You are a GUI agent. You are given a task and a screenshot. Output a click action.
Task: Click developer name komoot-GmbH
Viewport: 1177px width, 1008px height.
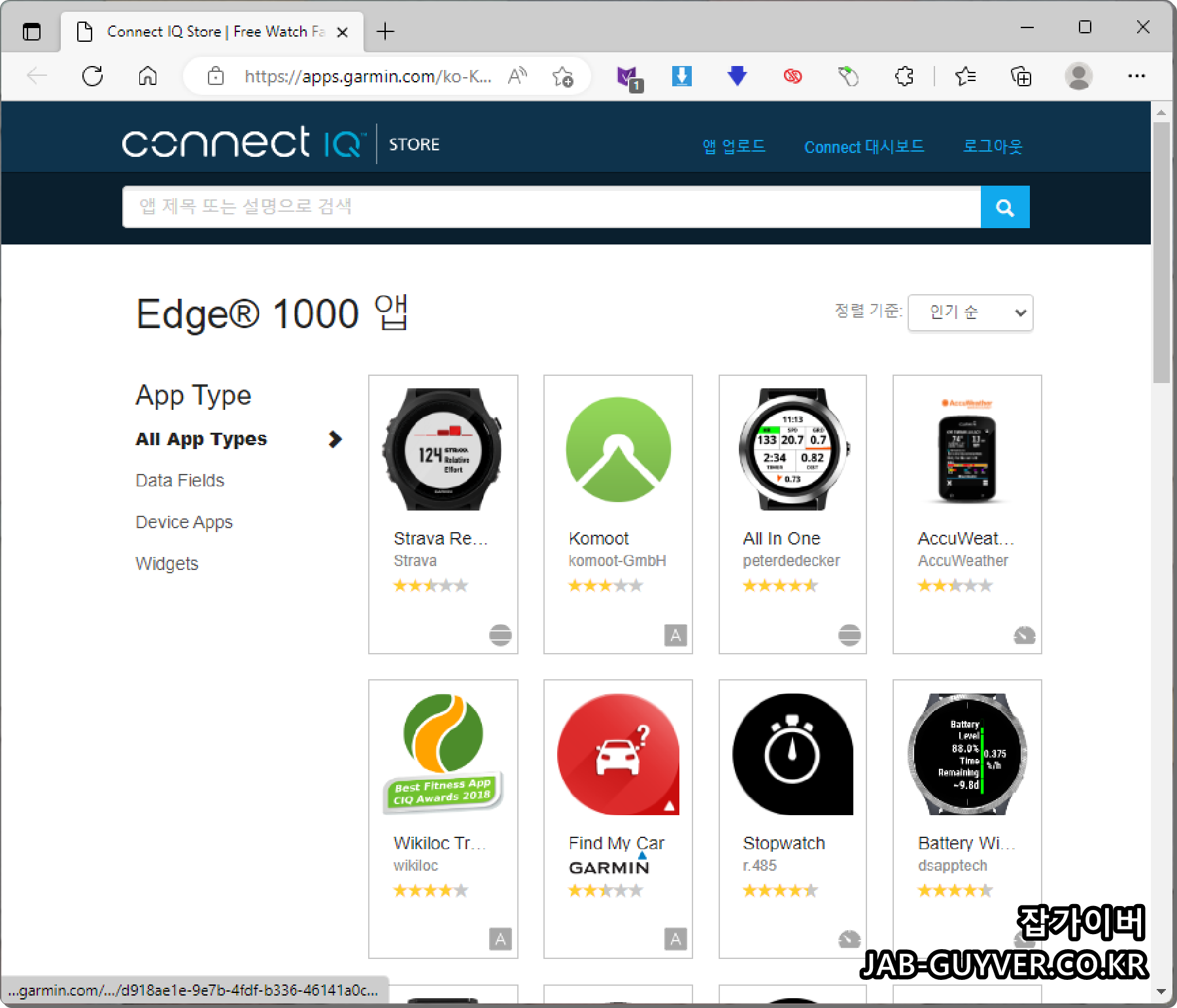[617, 561]
